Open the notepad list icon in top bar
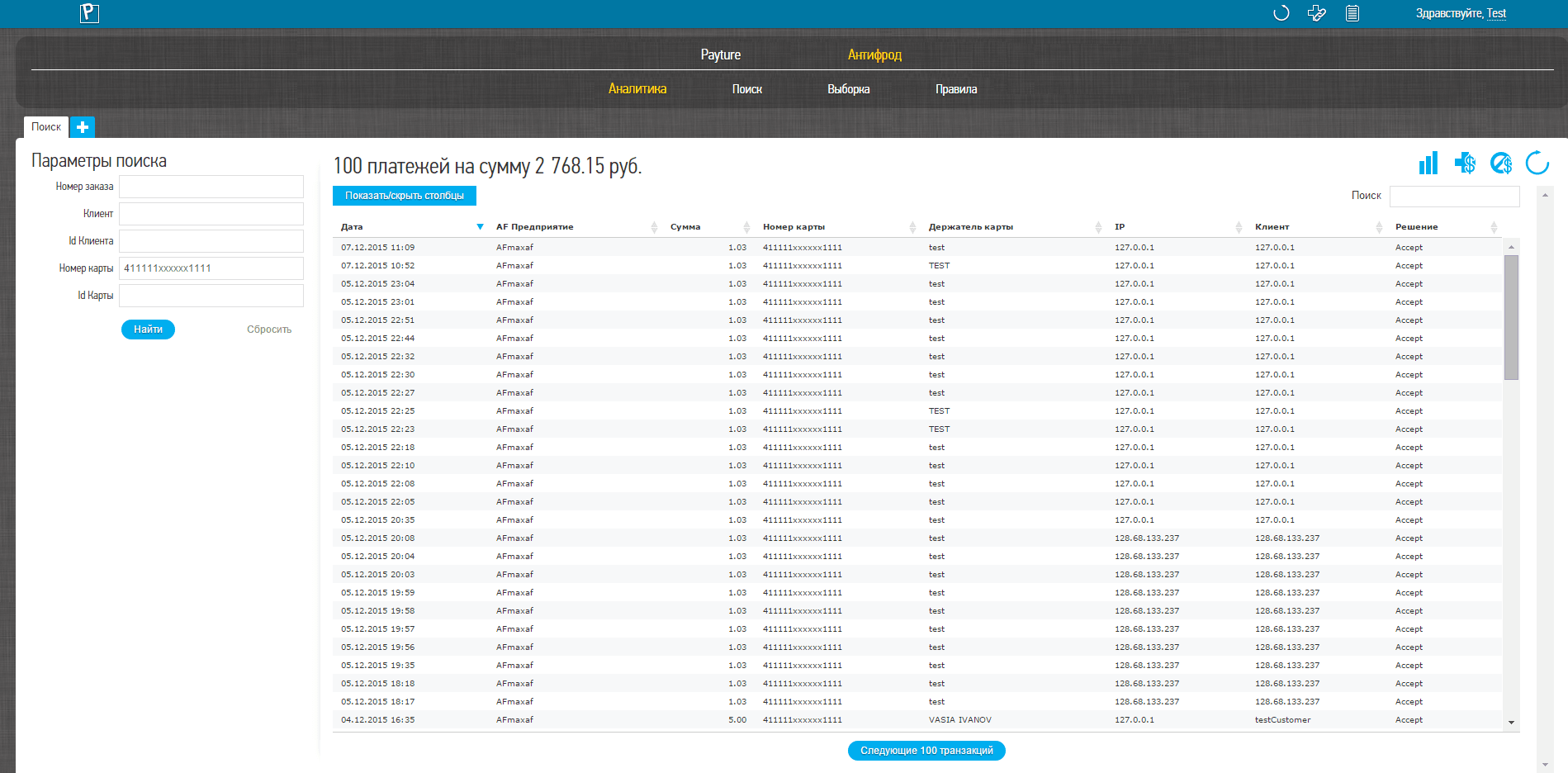The image size is (1568, 773). pyautogui.click(x=1352, y=13)
